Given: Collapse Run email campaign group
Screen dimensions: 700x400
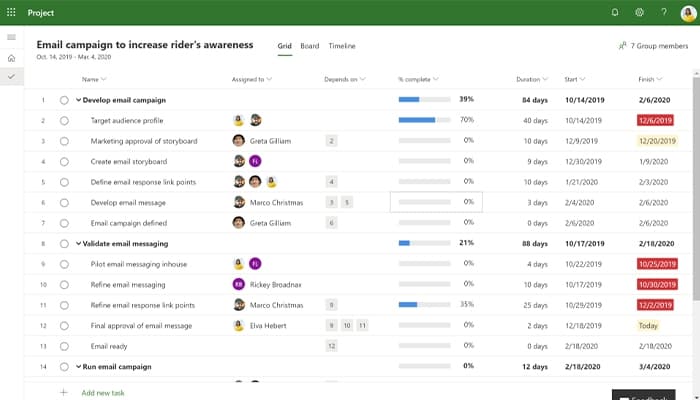Looking at the screenshot, I should coord(78,367).
